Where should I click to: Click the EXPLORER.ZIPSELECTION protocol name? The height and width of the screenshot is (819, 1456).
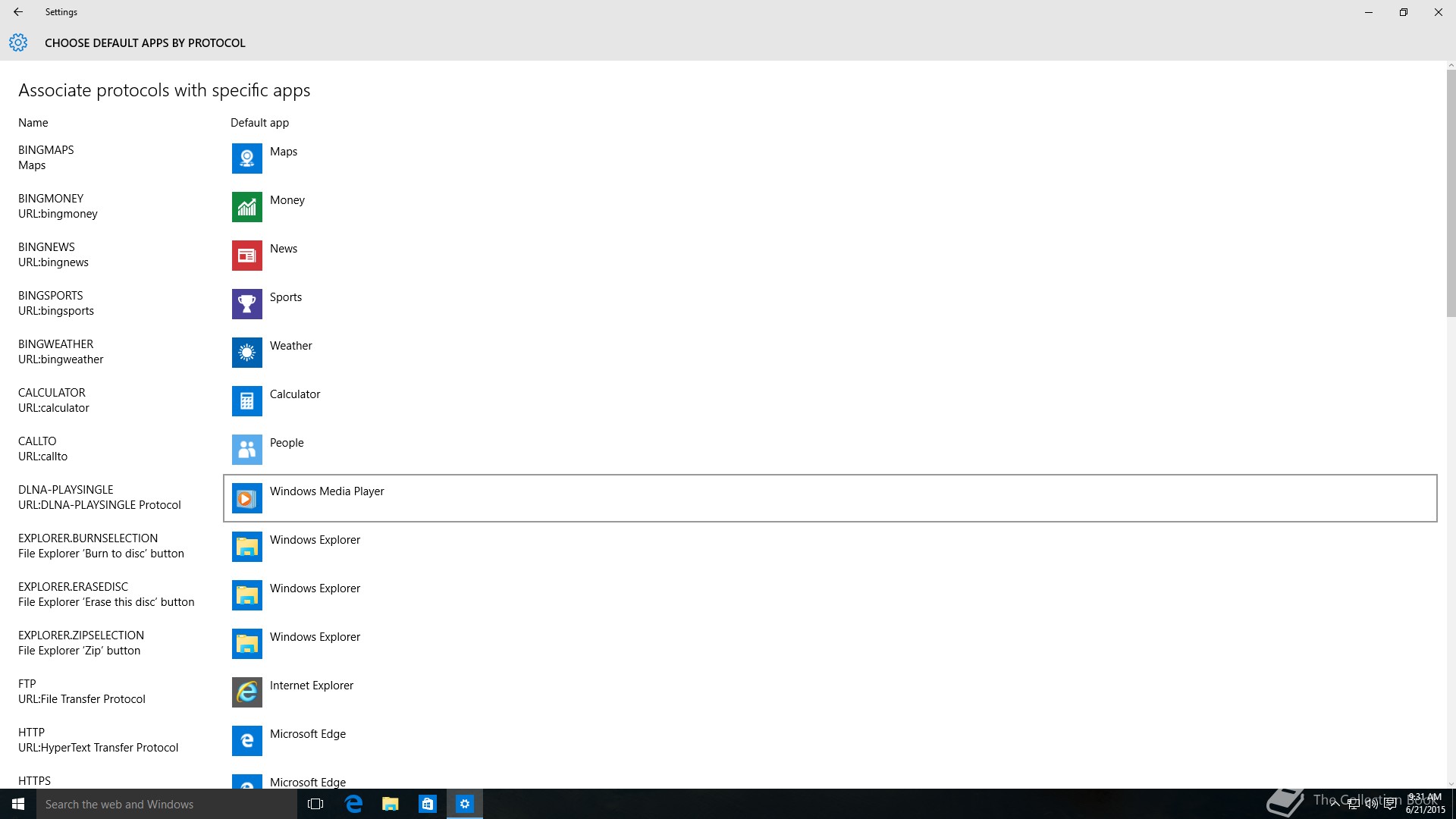click(x=81, y=635)
